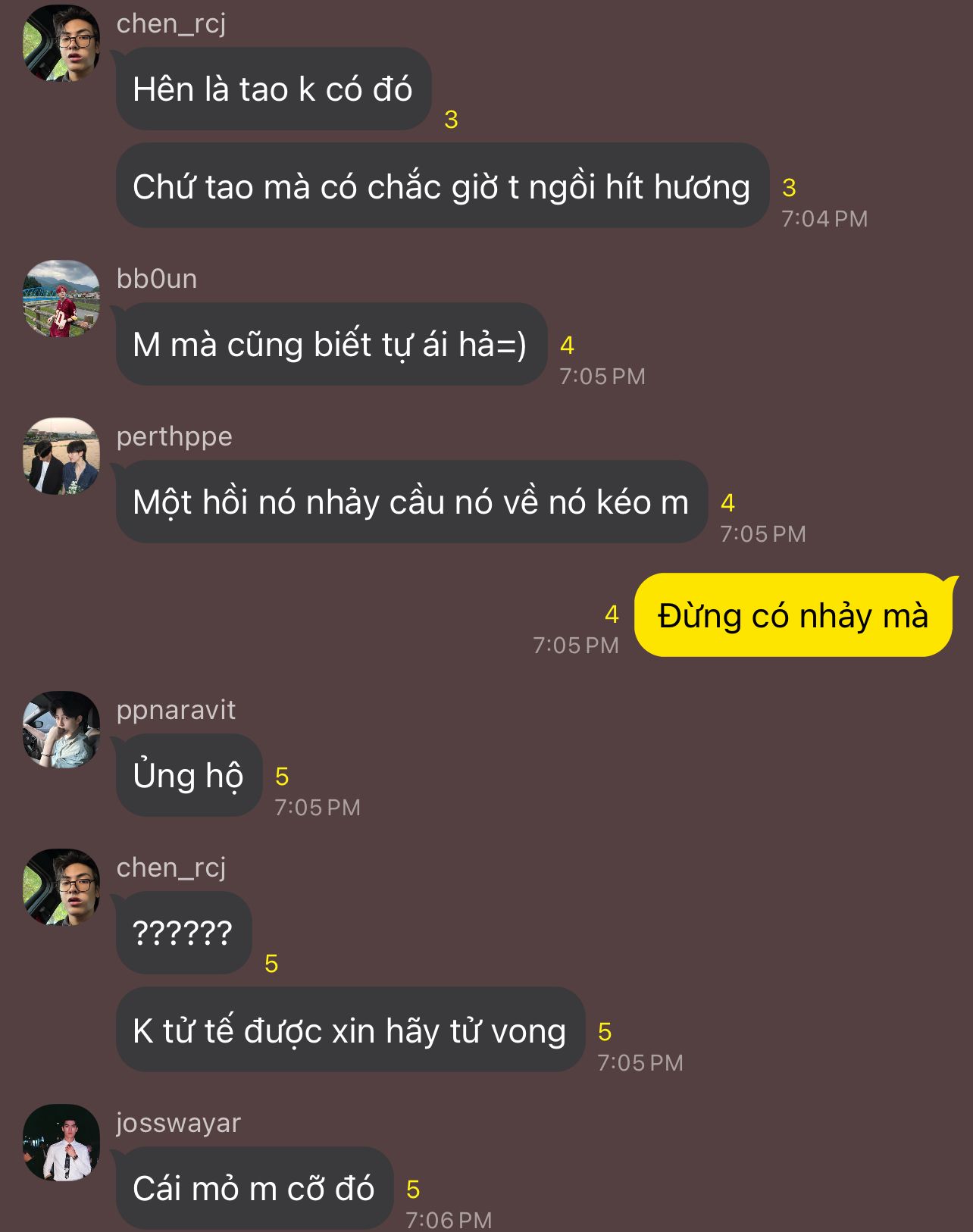Tap the username perthppe
Screen dimensions: 973x1232
click(174, 437)
